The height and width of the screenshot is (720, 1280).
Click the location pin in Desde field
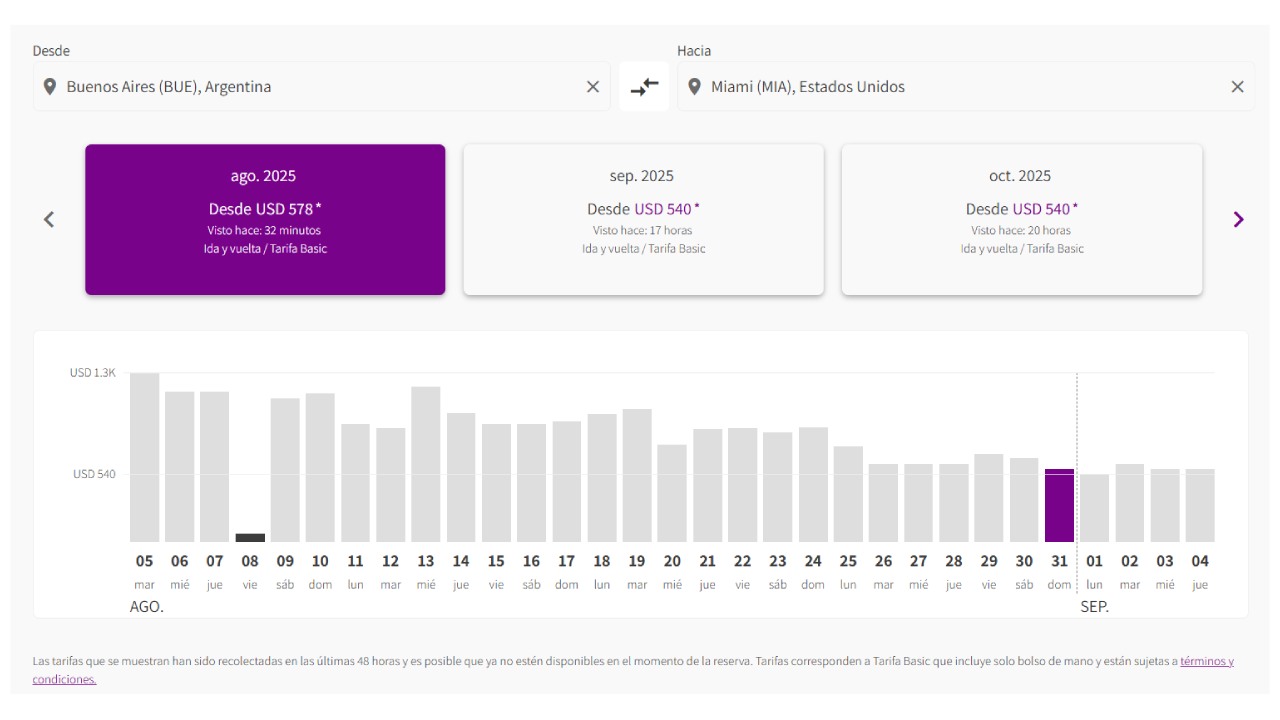[x=50, y=87]
